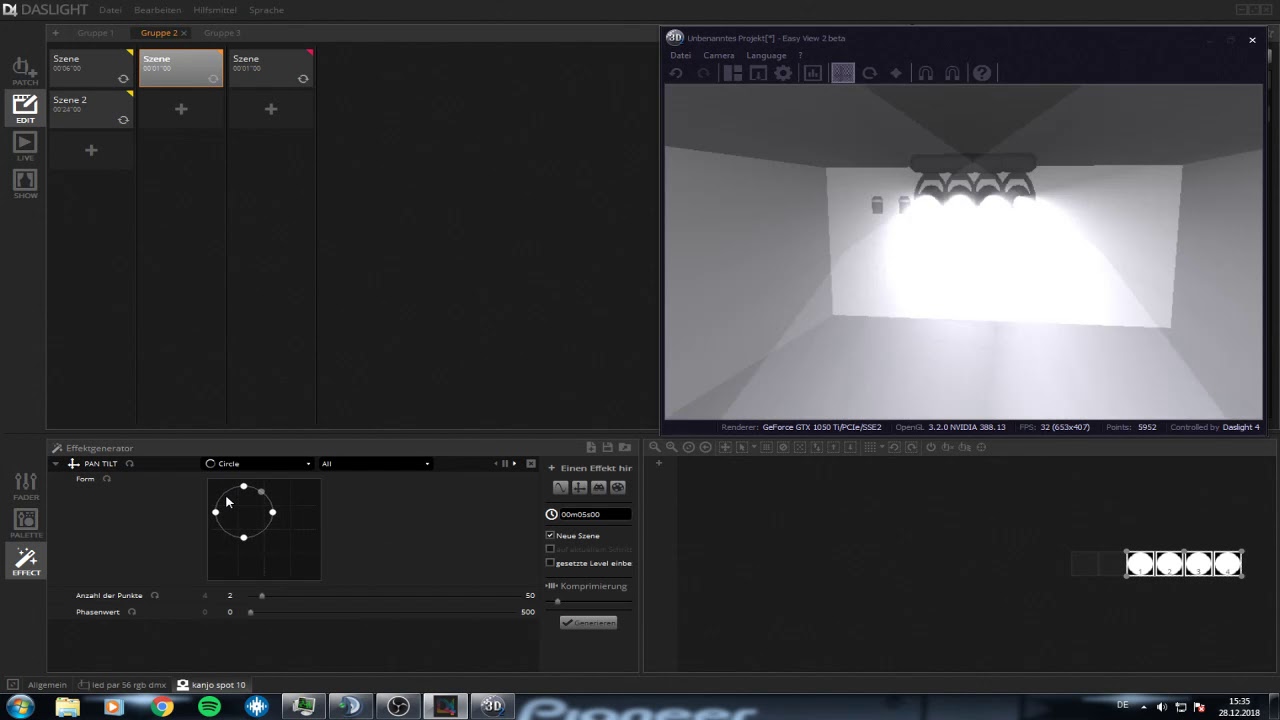The image size is (1280, 720).
Task: Add new scene in Gruppe 2 column
Action: click(181, 109)
